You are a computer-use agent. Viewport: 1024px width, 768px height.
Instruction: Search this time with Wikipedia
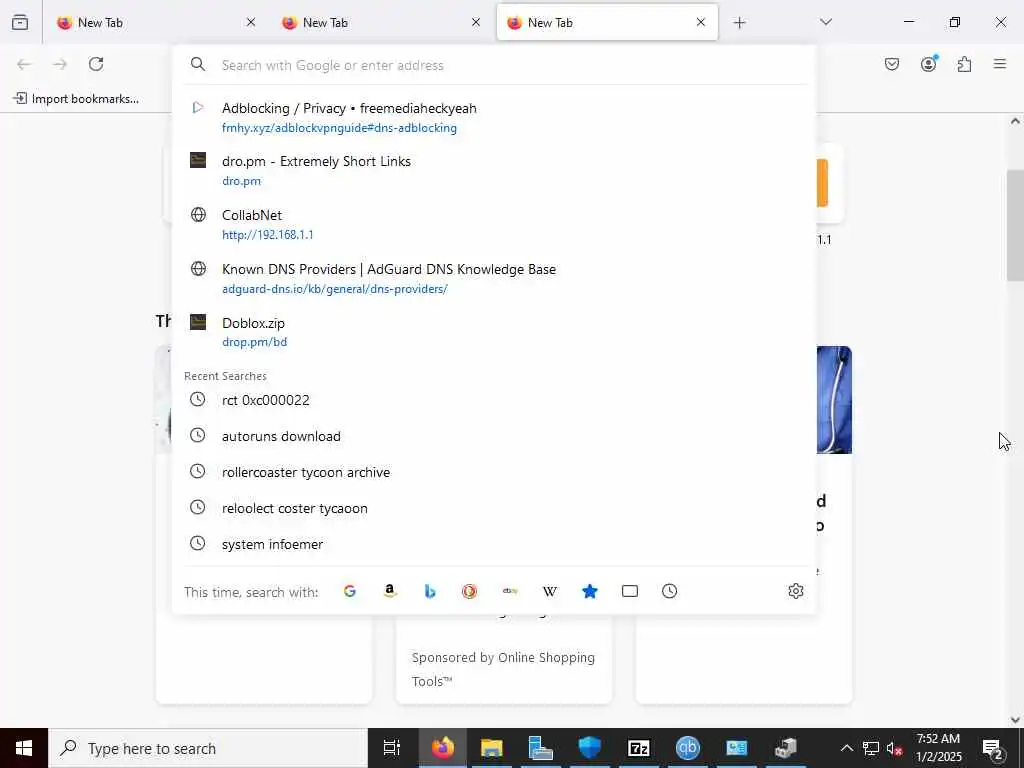pos(550,591)
